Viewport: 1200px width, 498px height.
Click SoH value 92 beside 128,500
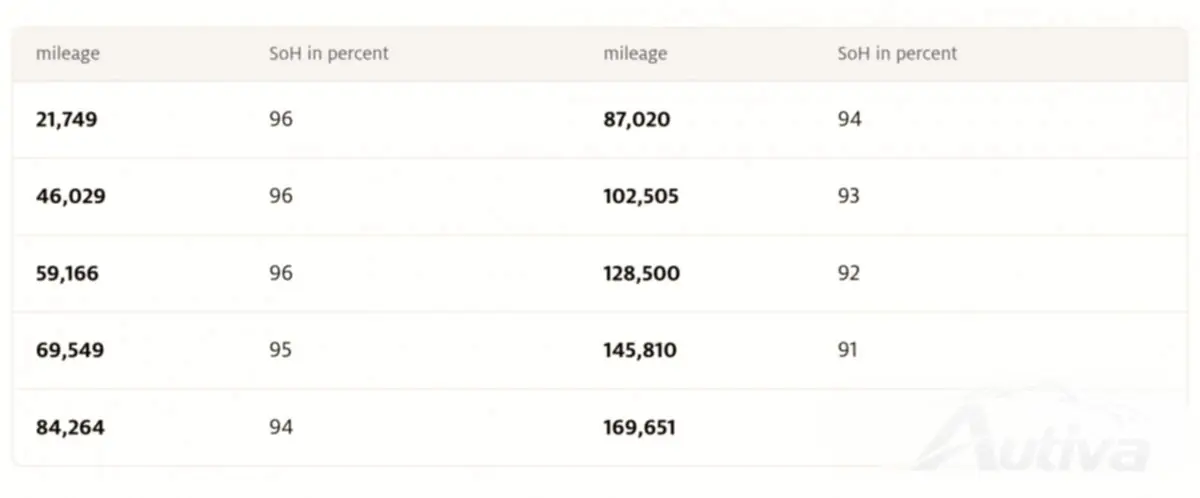pos(849,273)
